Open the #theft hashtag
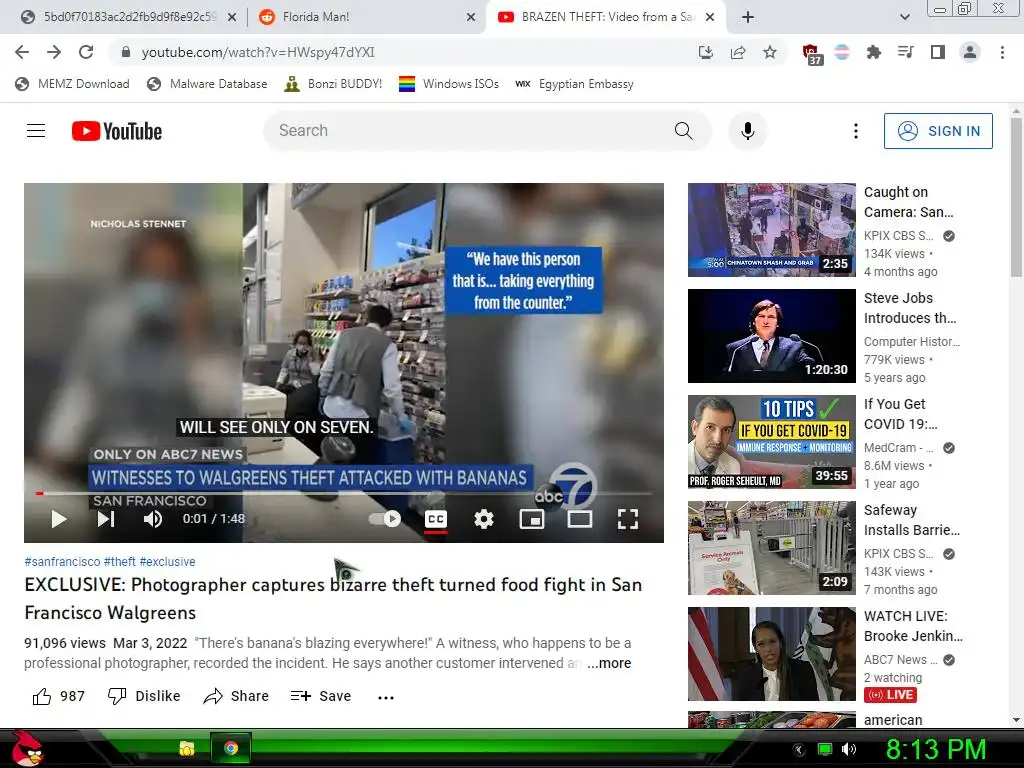This screenshot has height=768, width=1024. (x=120, y=562)
